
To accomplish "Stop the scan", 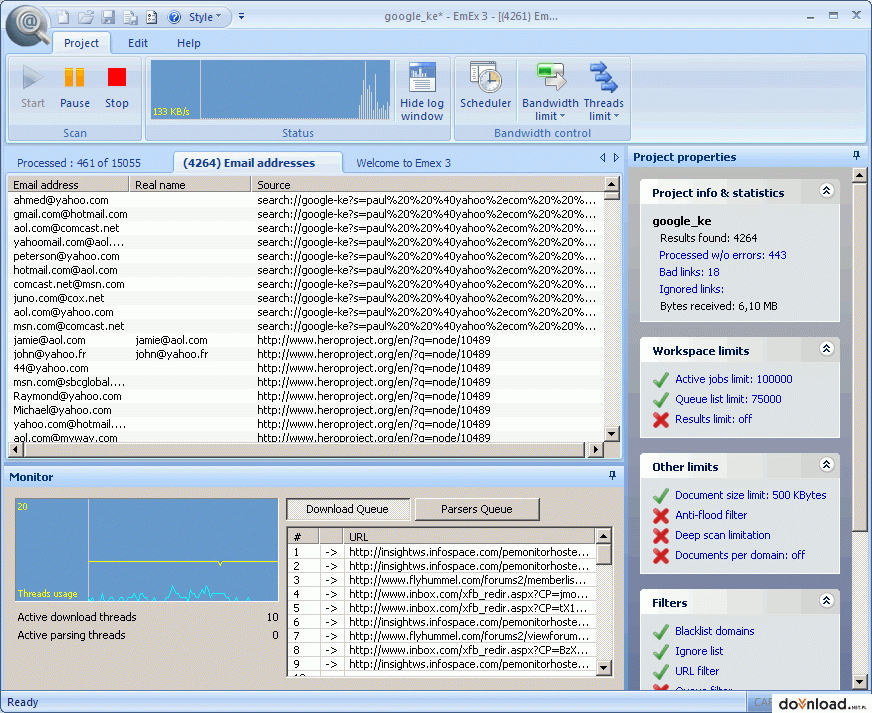I will point(117,87).
